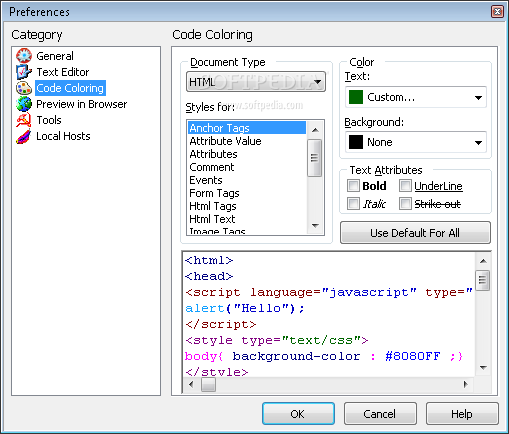Toggle the Strike-out checkbox

click(405, 204)
